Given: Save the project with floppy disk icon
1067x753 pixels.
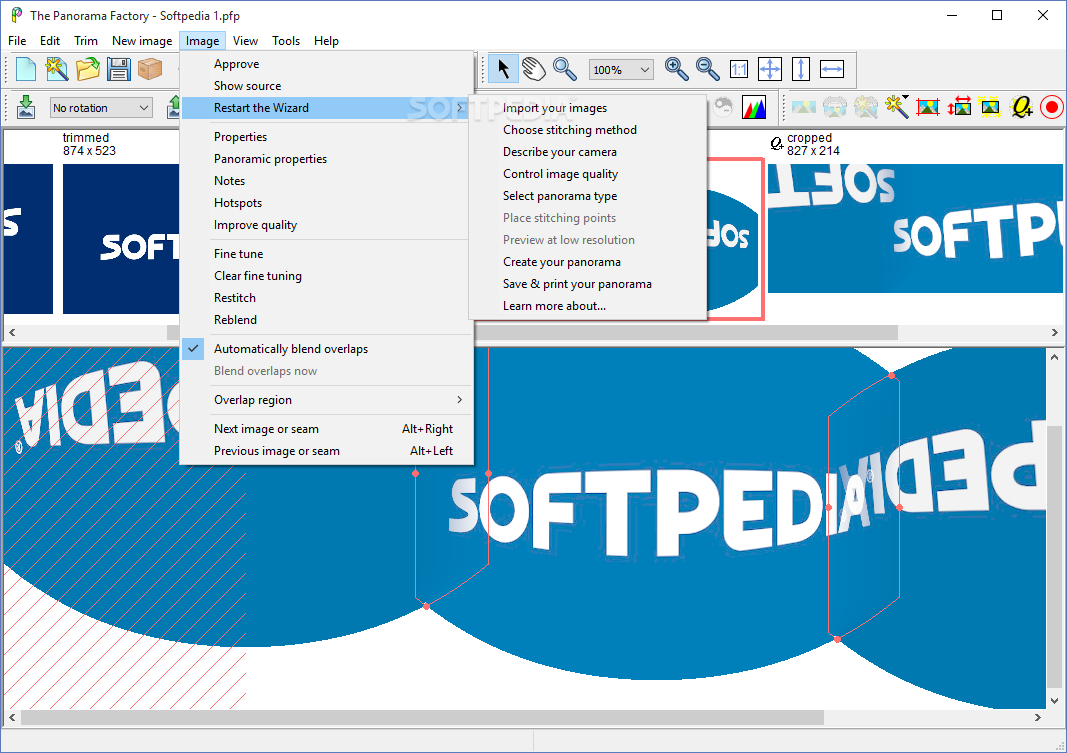Looking at the screenshot, I should [x=118, y=69].
